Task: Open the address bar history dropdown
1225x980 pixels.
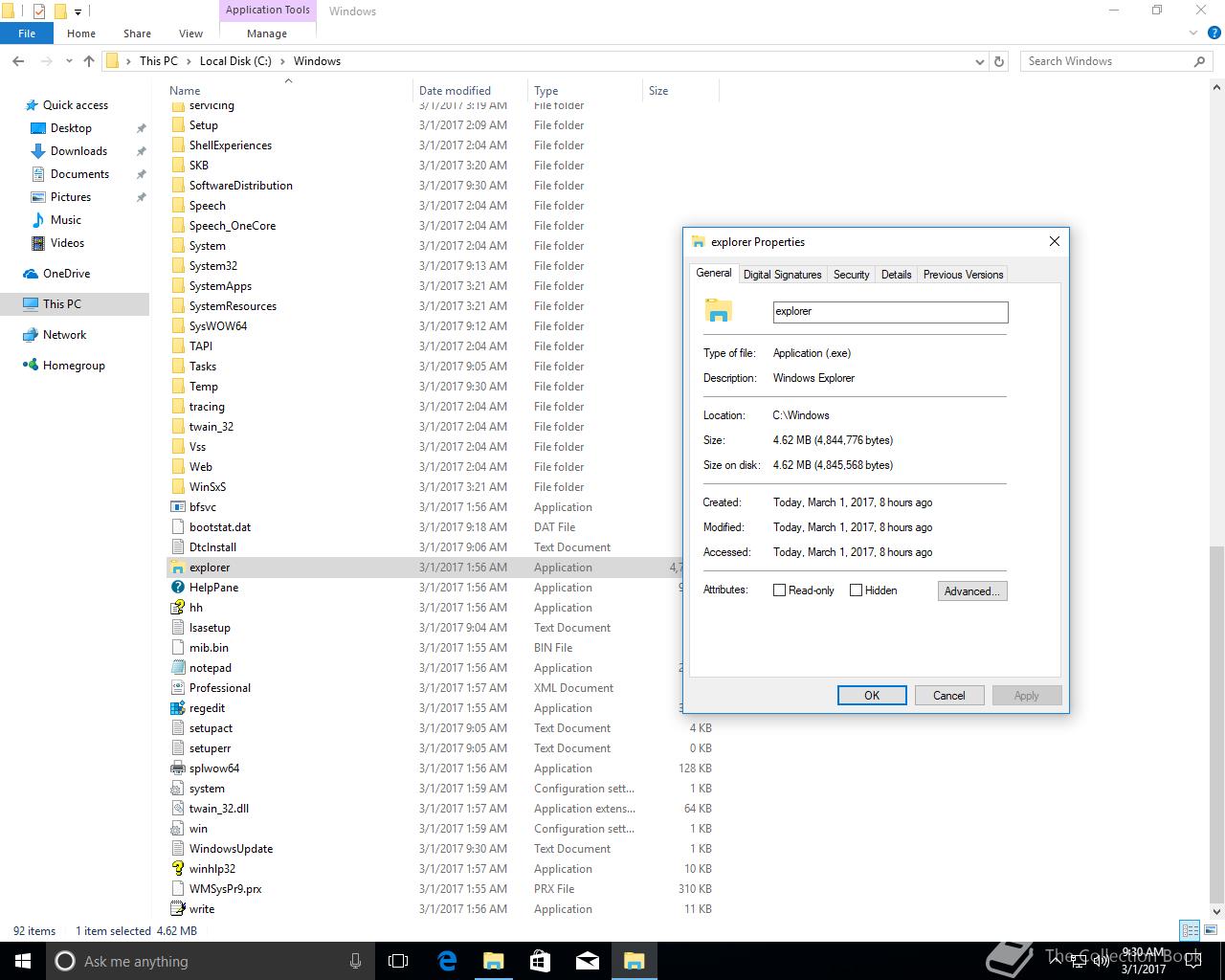Action: click(x=979, y=61)
